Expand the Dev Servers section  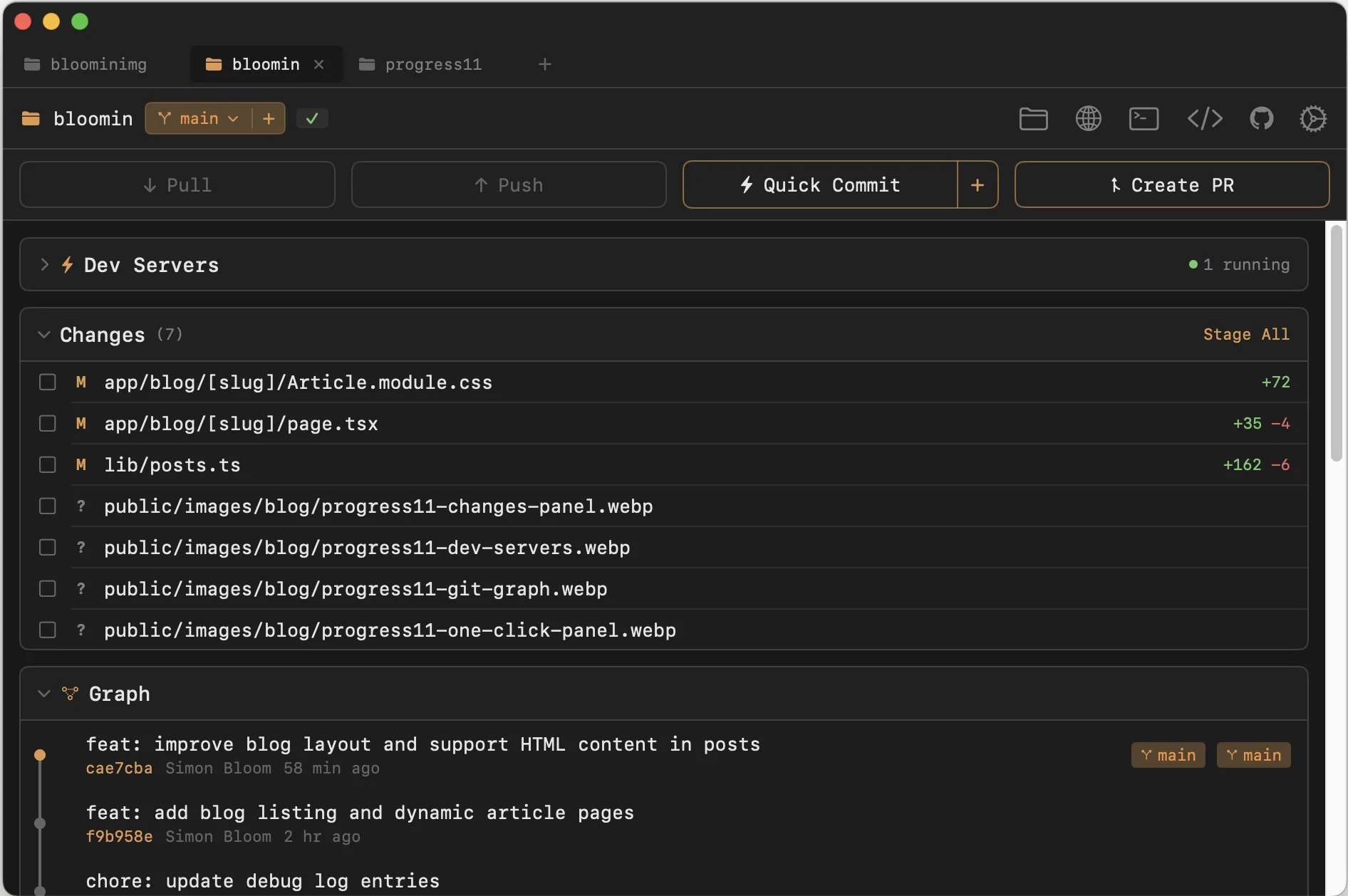click(45, 264)
